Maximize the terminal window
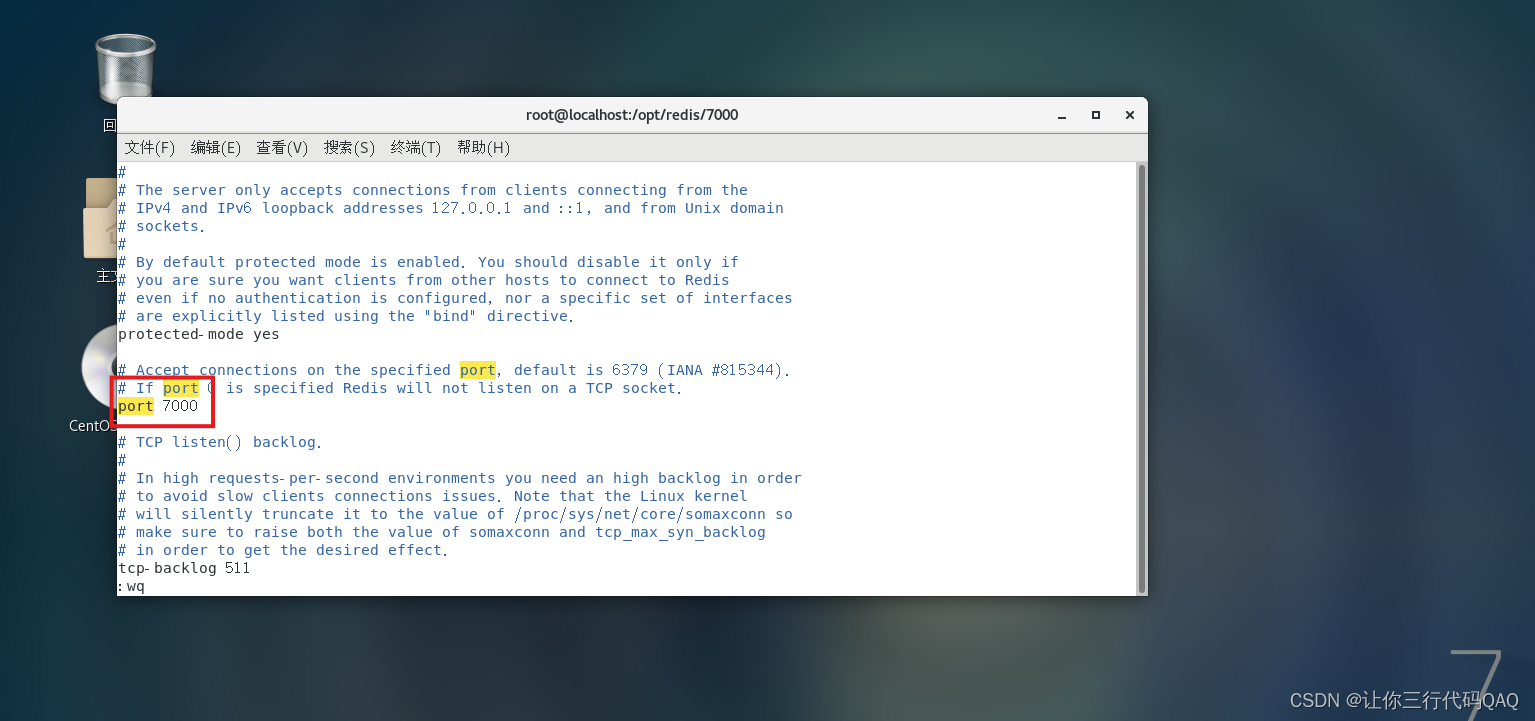The image size is (1535, 721). (x=1096, y=115)
